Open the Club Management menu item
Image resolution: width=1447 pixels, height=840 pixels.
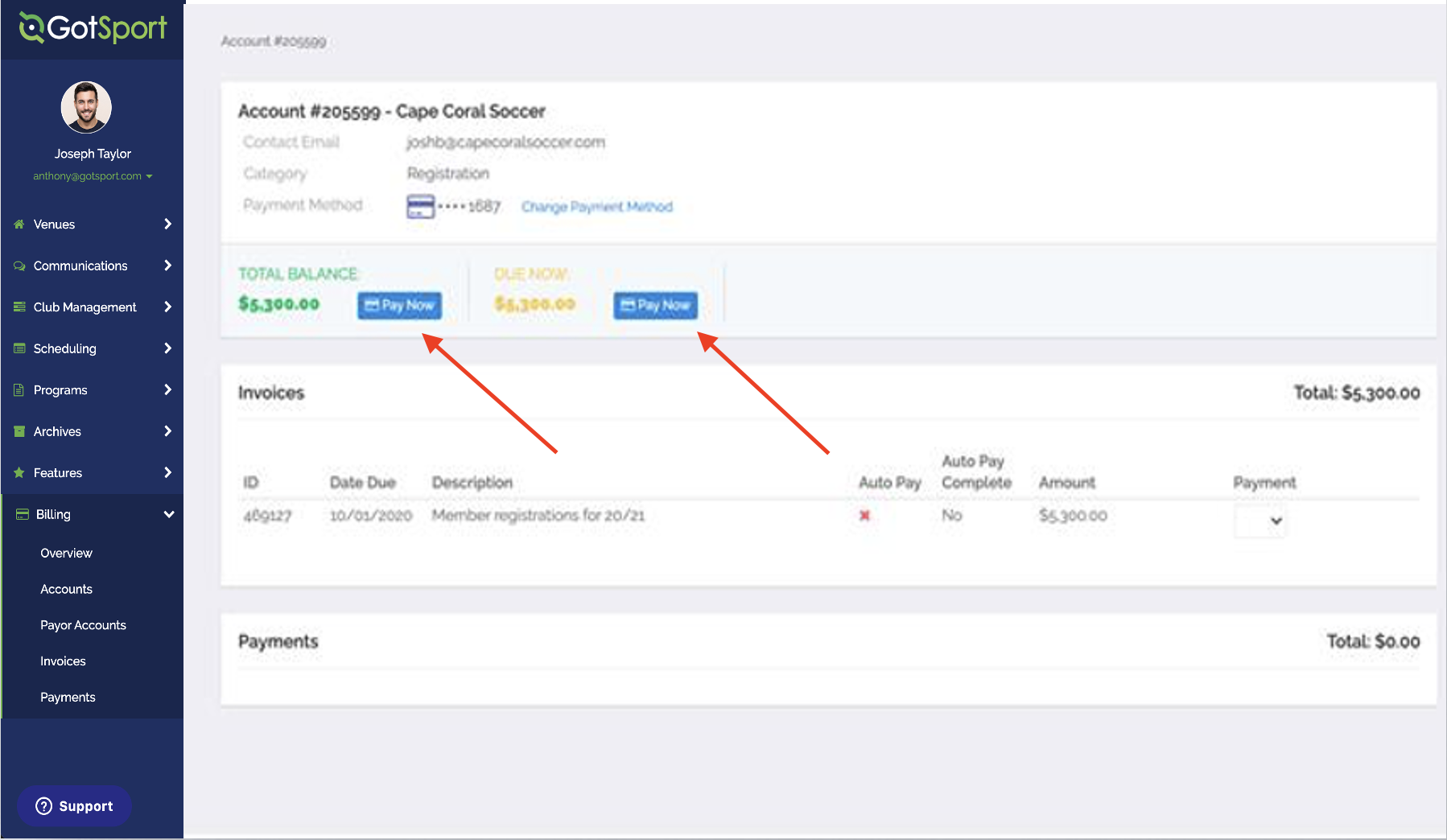point(92,307)
